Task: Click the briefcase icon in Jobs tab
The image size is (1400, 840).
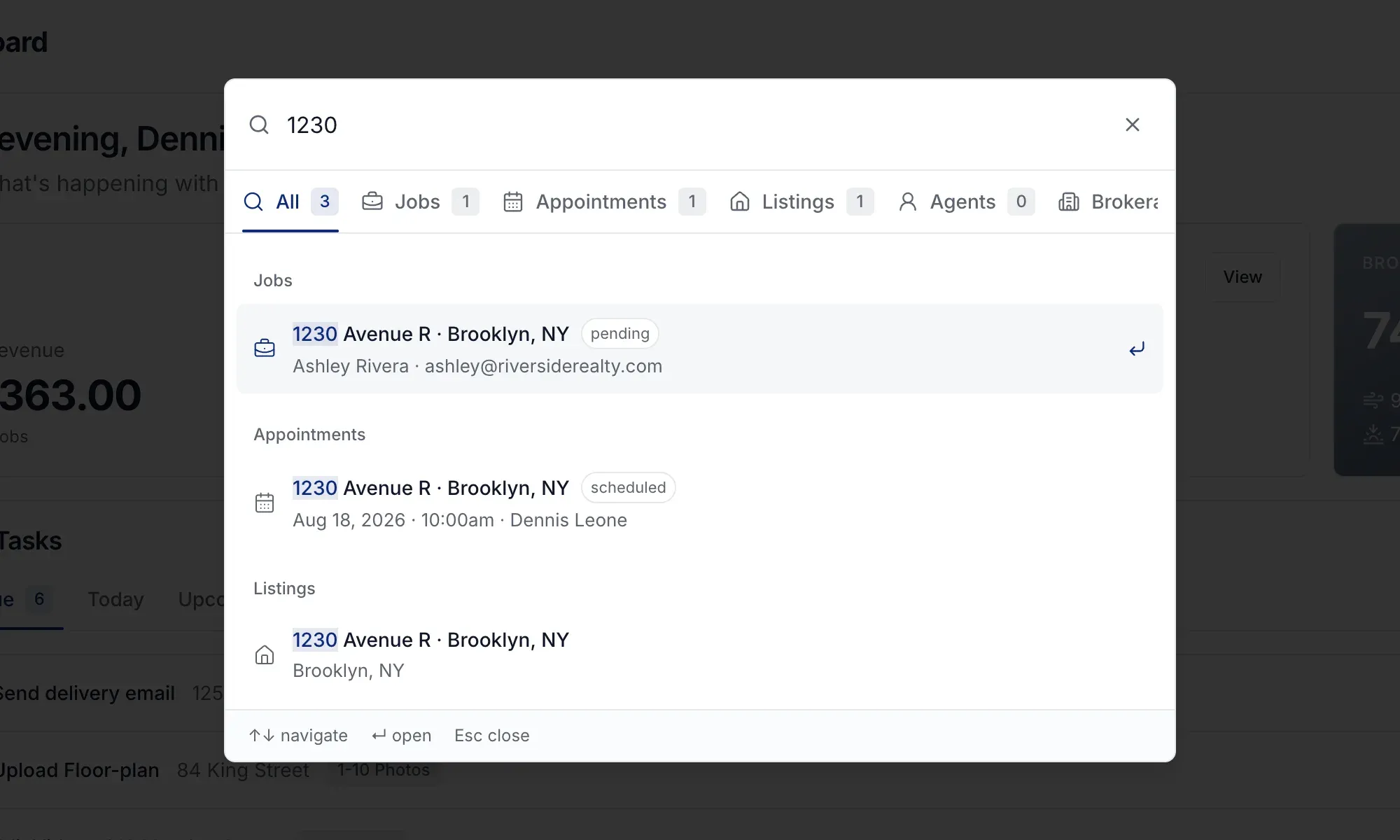Action: [372, 202]
